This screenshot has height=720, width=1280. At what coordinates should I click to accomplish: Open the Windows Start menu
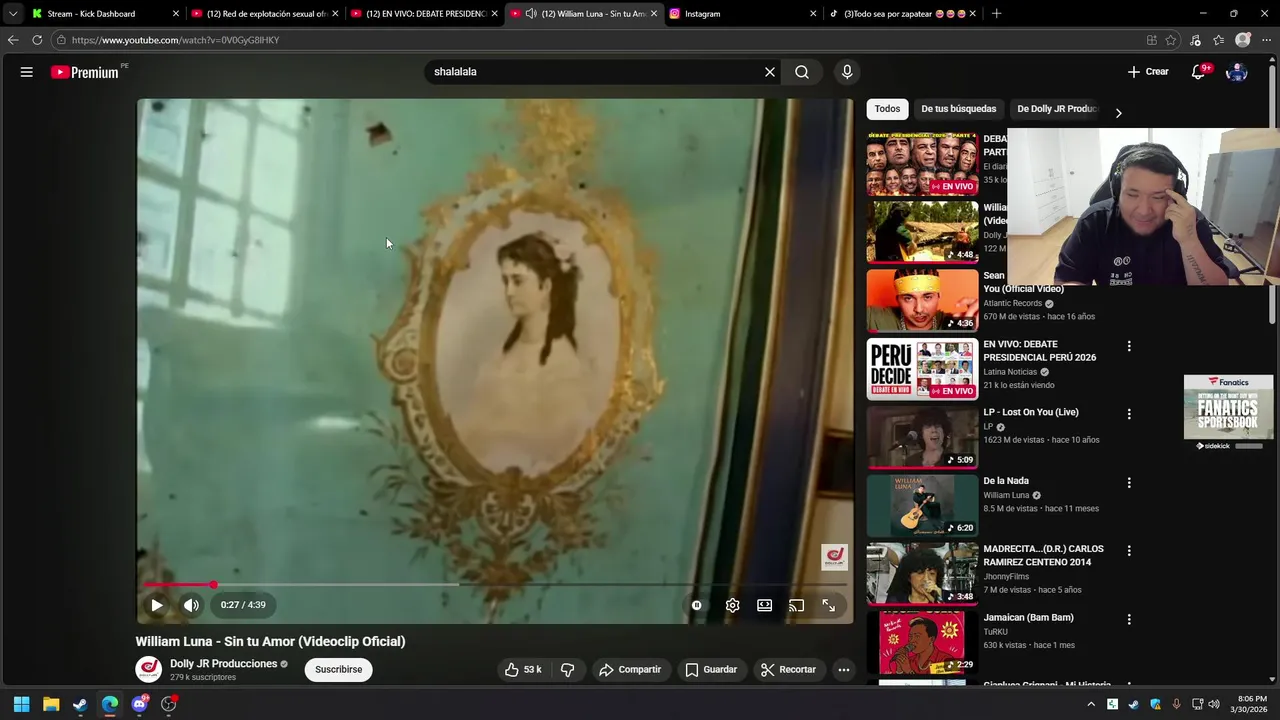pyautogui.click(x=21, y=704)
